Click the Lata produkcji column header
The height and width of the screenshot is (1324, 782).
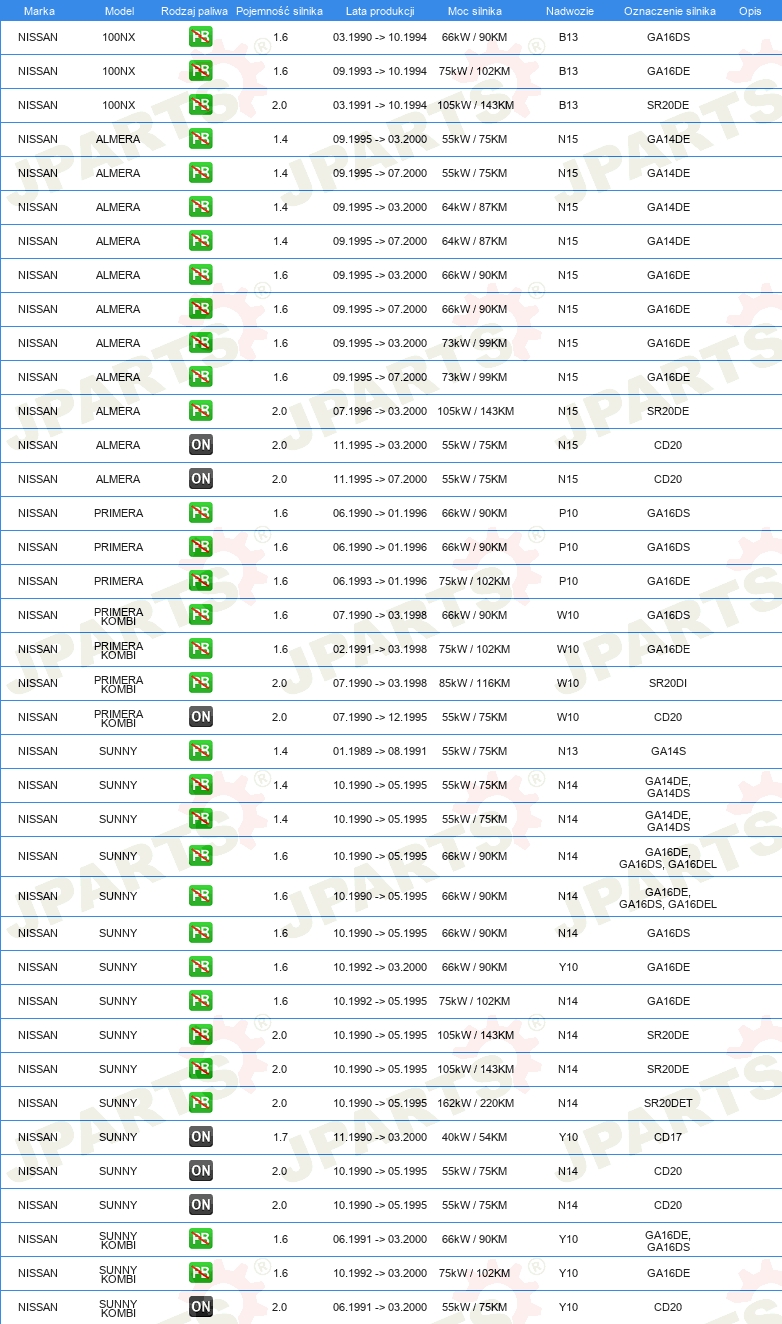pyautogui.click(x=380, y=11)
